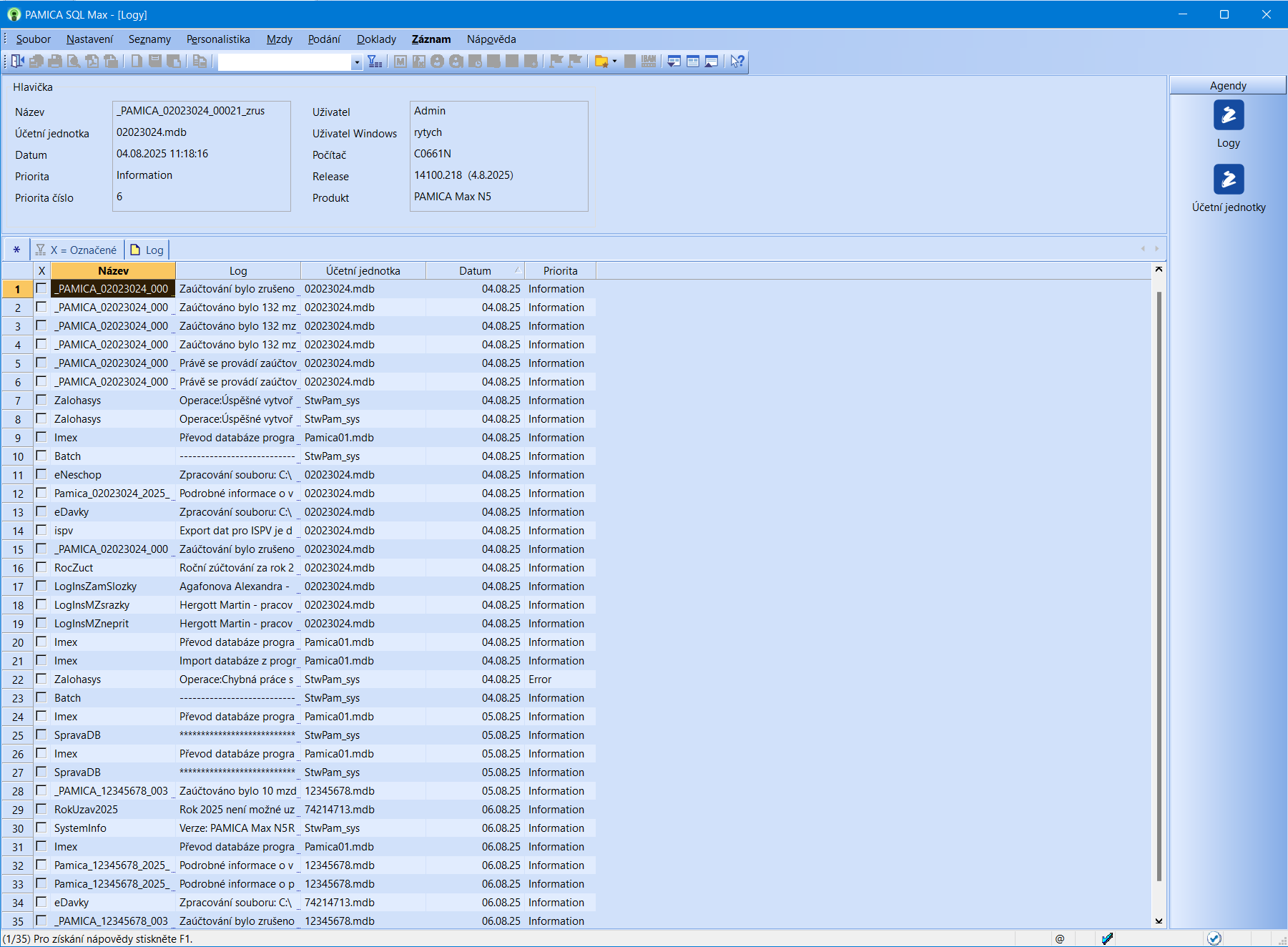This screenshot has width=1288, height=947.
Task: Click the Datum column sort header
Action: (475, 270)
